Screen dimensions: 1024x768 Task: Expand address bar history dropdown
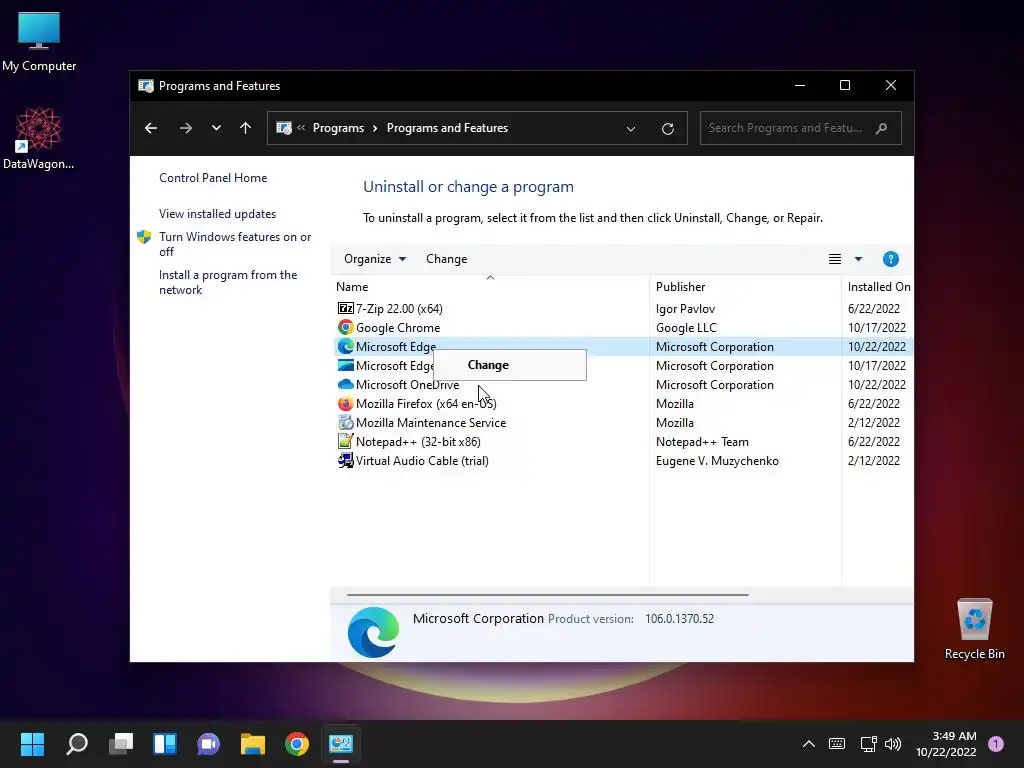pos(631,129)
